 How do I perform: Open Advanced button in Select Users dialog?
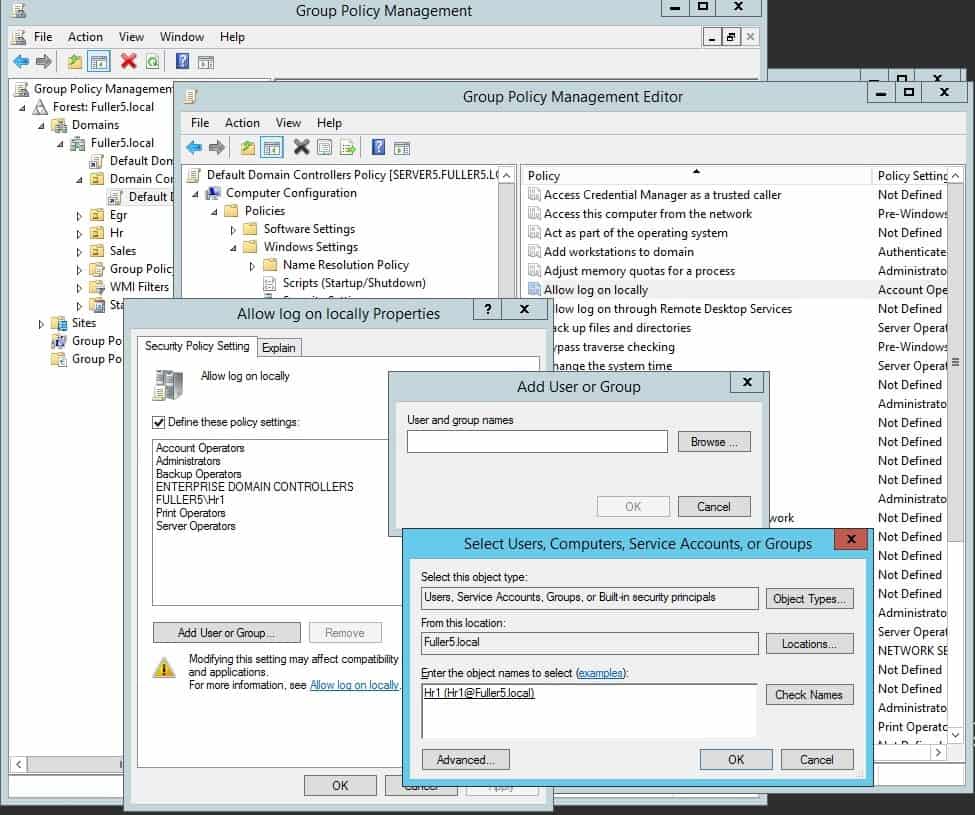point(466,760)
